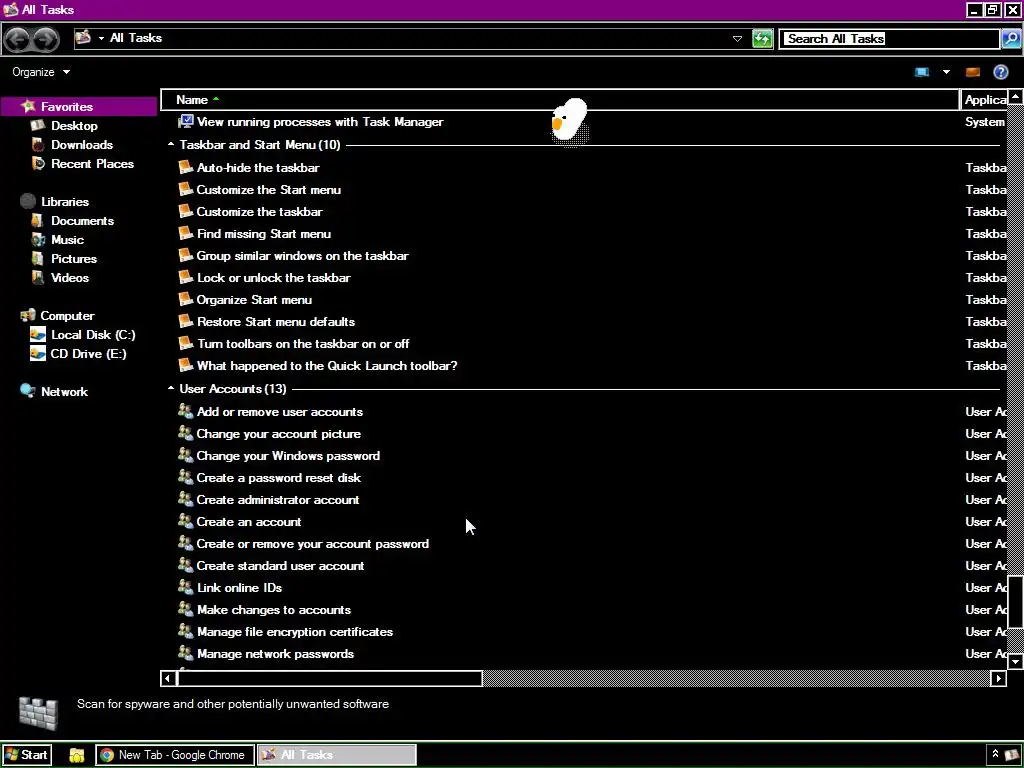The image size is (1024, 768).
Task: Click icon beside Lock or unlock the taskbar
Action: click(186, 278)
